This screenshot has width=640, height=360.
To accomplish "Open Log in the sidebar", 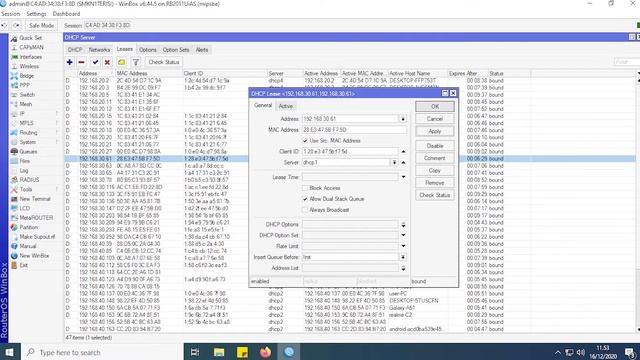I will pyautogui.click(x=24, y=170).
